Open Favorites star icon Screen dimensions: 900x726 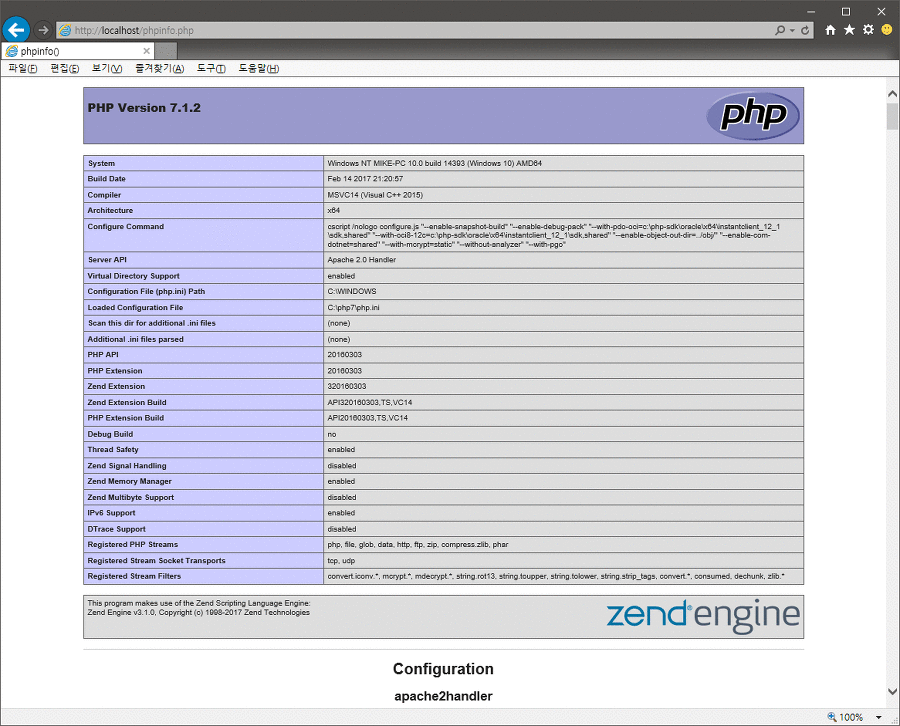tap(849, 30)
